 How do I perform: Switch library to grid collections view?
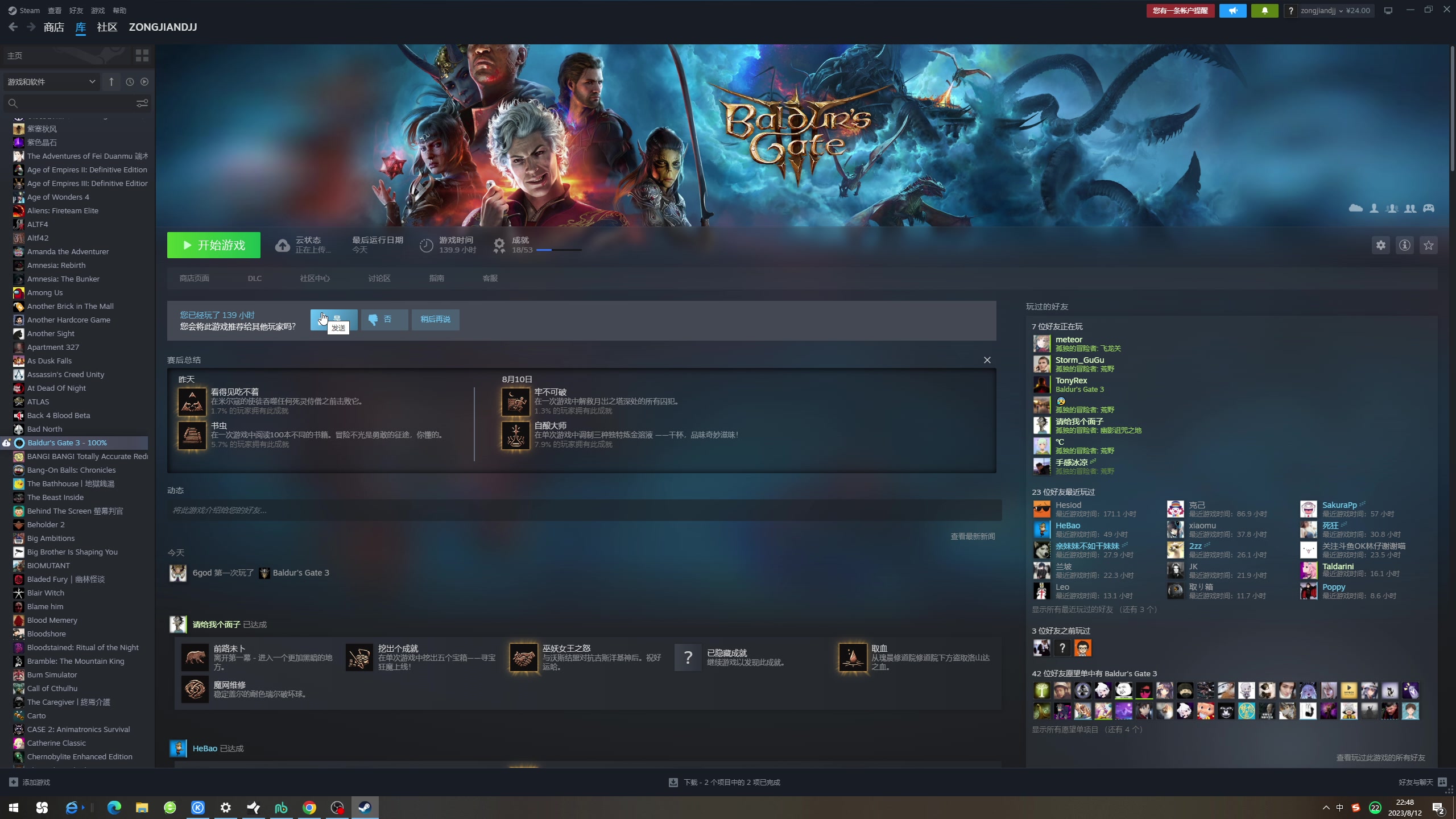(x=142, y=55)
